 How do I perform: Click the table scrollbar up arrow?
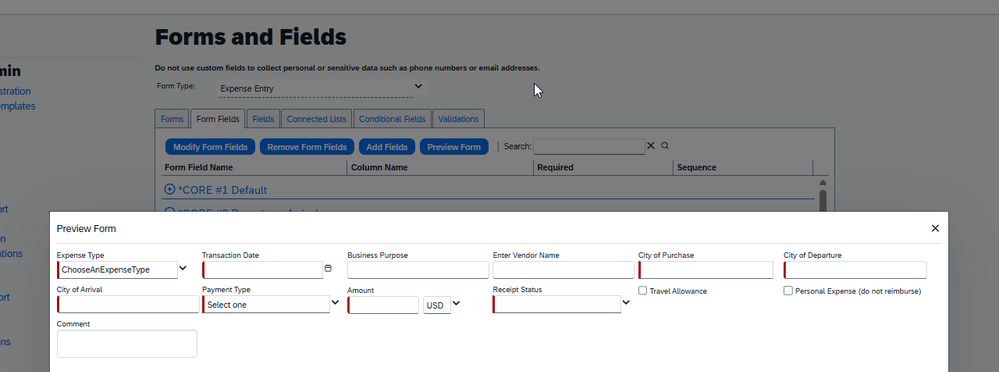[823, 183]
